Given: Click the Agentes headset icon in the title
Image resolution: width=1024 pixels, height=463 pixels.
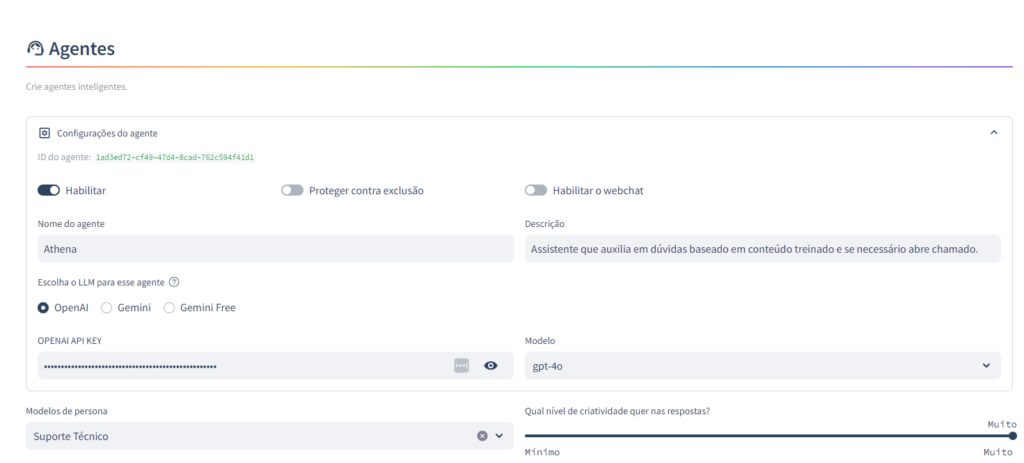Looking at the screenshot, I should click(x=35, y=48).
